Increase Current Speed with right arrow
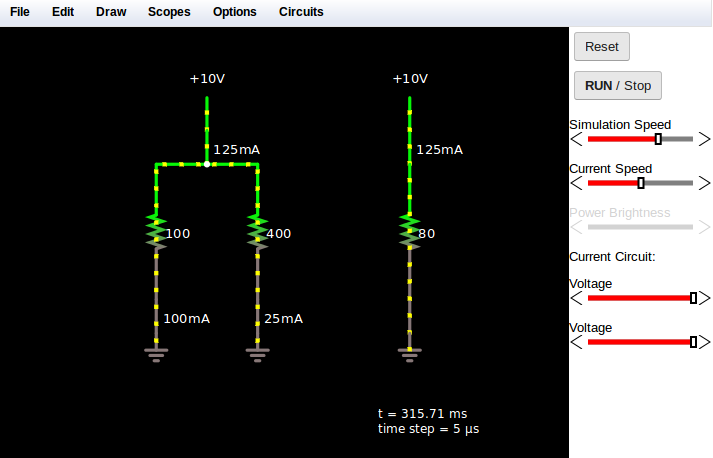Viewport: 713px width, 458px height. 704,183
